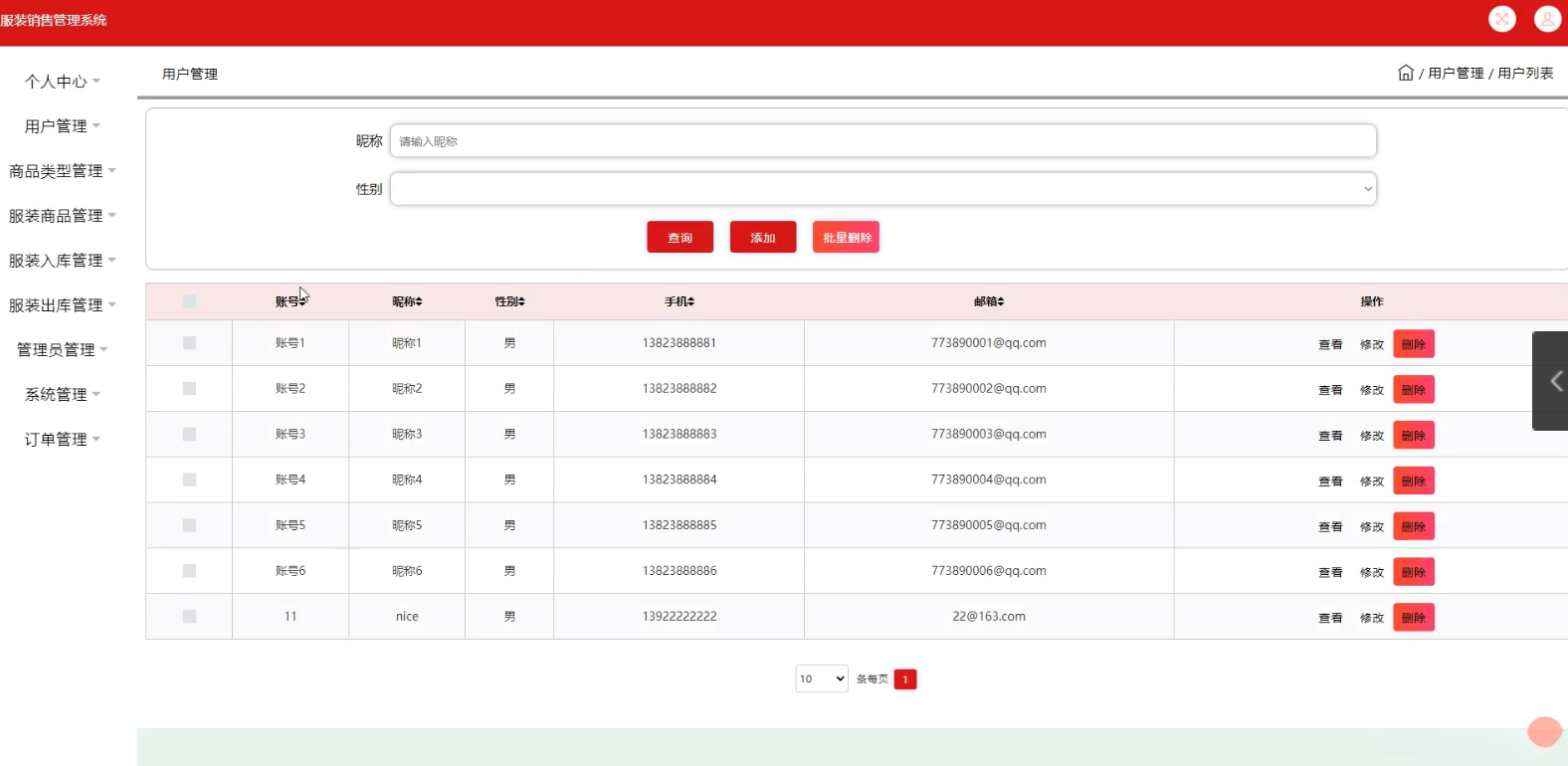The height and width of the screenshot is (766, 1568).
Task: Click the red 删除 button for 账号3
Action: click(1413, 436)
